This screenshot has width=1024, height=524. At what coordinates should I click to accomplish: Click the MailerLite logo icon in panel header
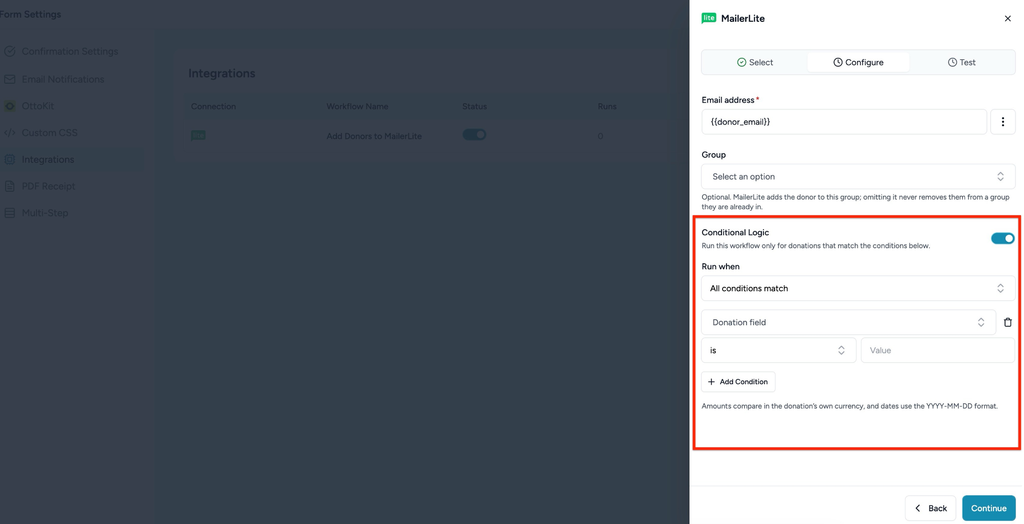point(709,18)
